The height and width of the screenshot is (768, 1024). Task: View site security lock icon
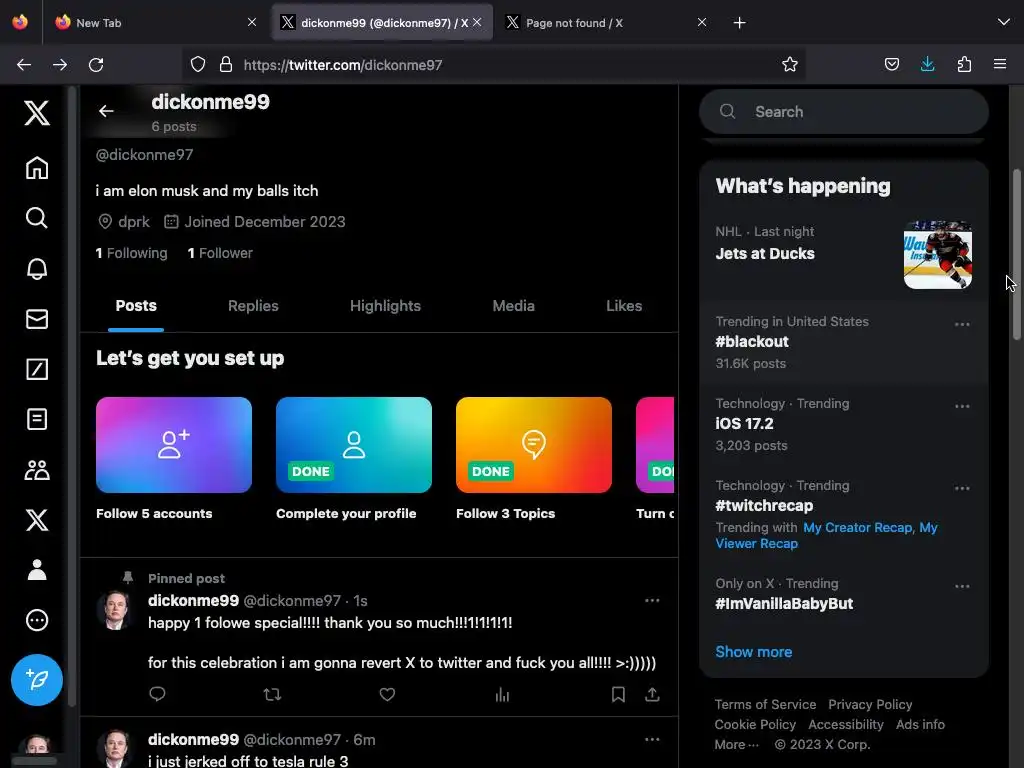click(x=226, y=64)
